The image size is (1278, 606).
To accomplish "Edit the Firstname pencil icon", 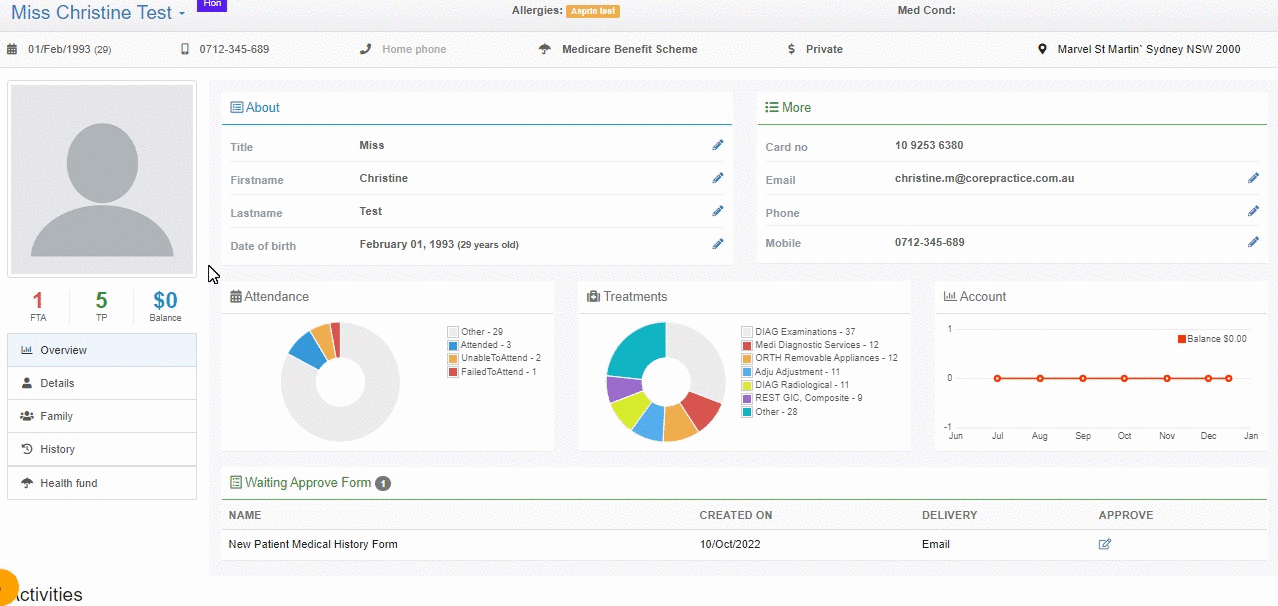I will coord(717,179).
